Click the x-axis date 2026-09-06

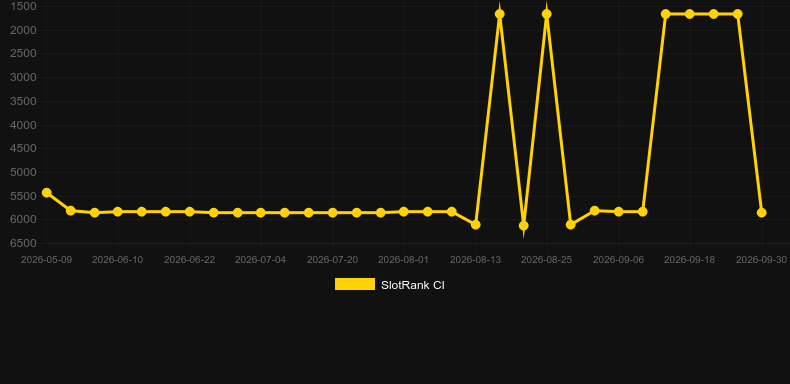pyautogui.click(x=618, y=260)
